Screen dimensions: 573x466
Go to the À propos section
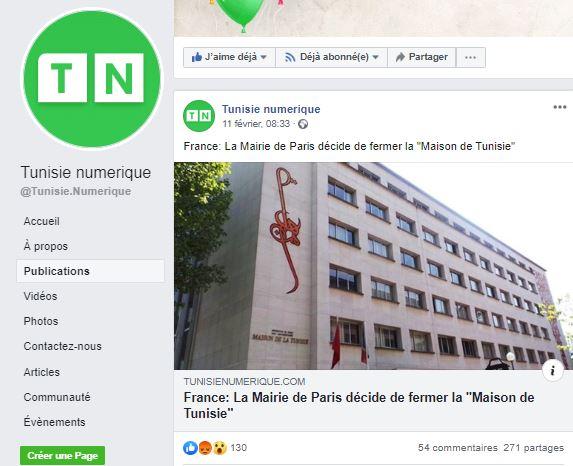point(46,246)
